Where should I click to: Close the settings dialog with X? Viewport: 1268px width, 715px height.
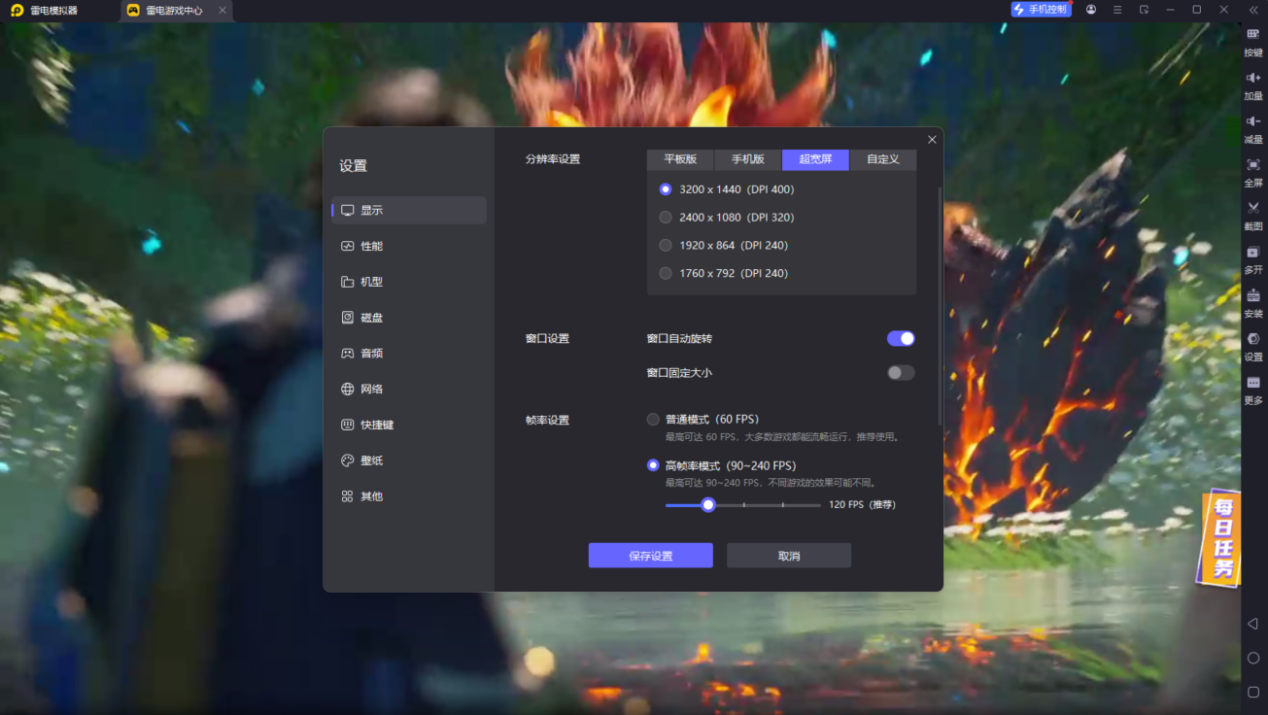(x=932, y=140)
